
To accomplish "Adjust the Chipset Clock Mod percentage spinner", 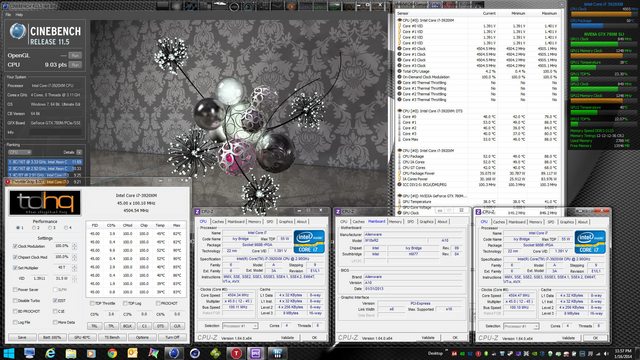I will tap(74, 257).
